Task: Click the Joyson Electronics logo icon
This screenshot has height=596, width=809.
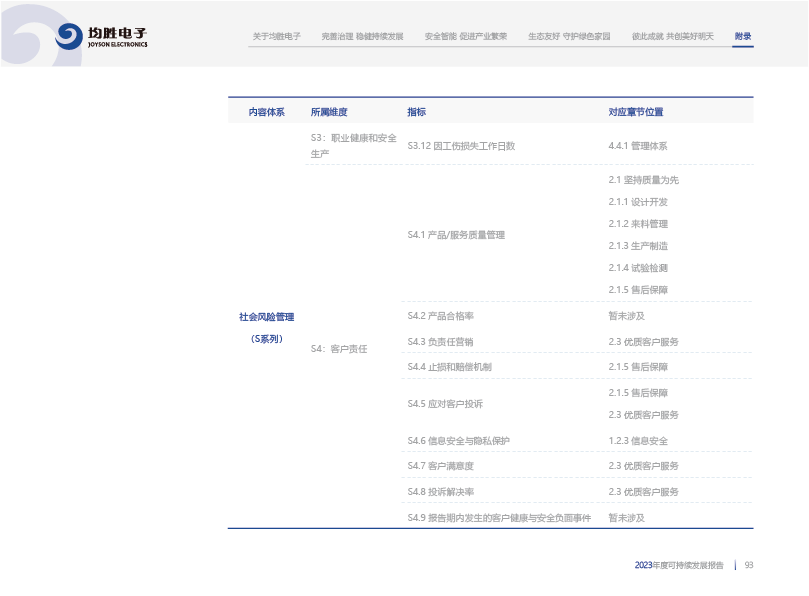Action: (69, 37)
